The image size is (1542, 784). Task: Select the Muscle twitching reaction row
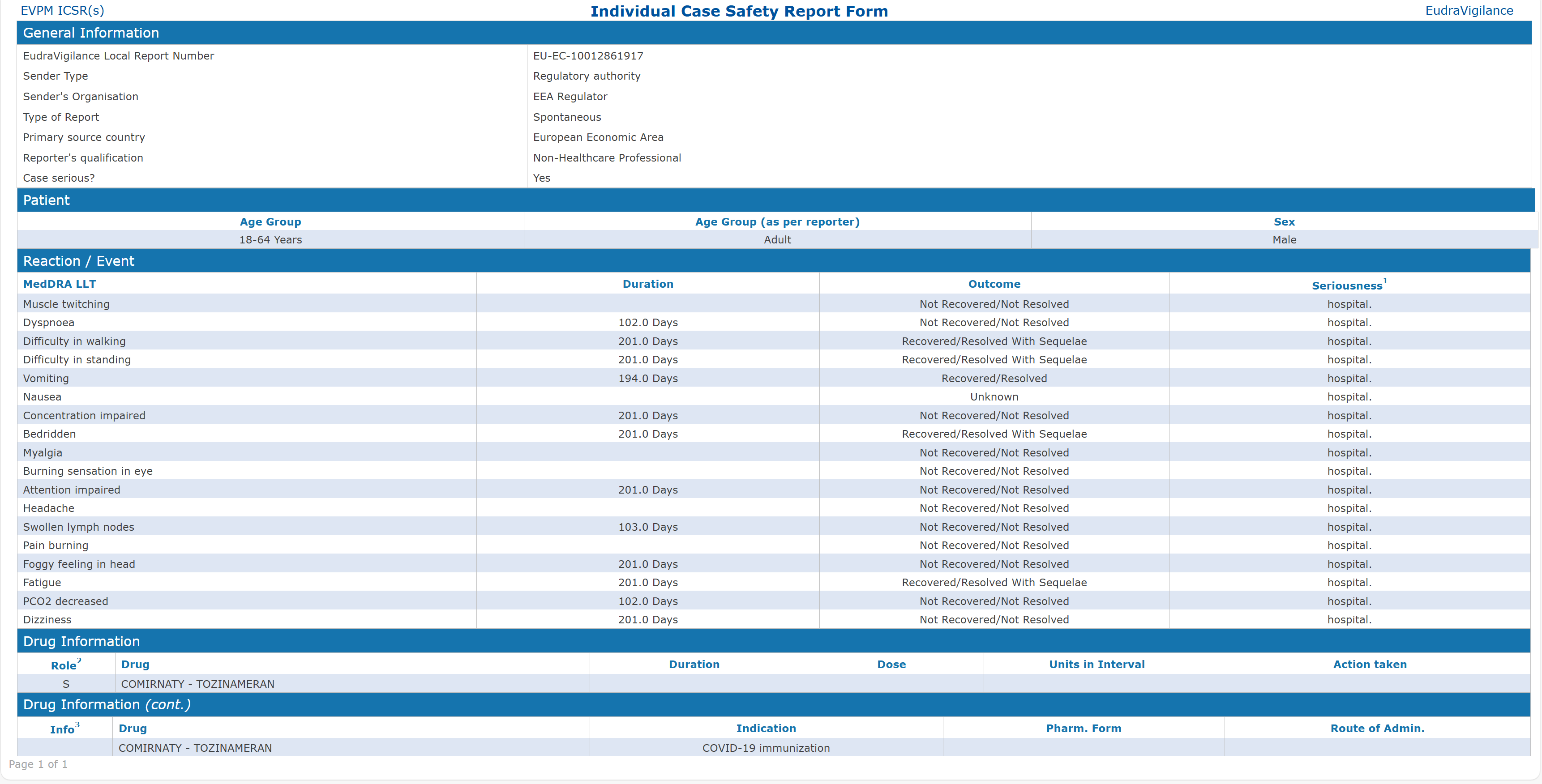[x=773, y=304]
